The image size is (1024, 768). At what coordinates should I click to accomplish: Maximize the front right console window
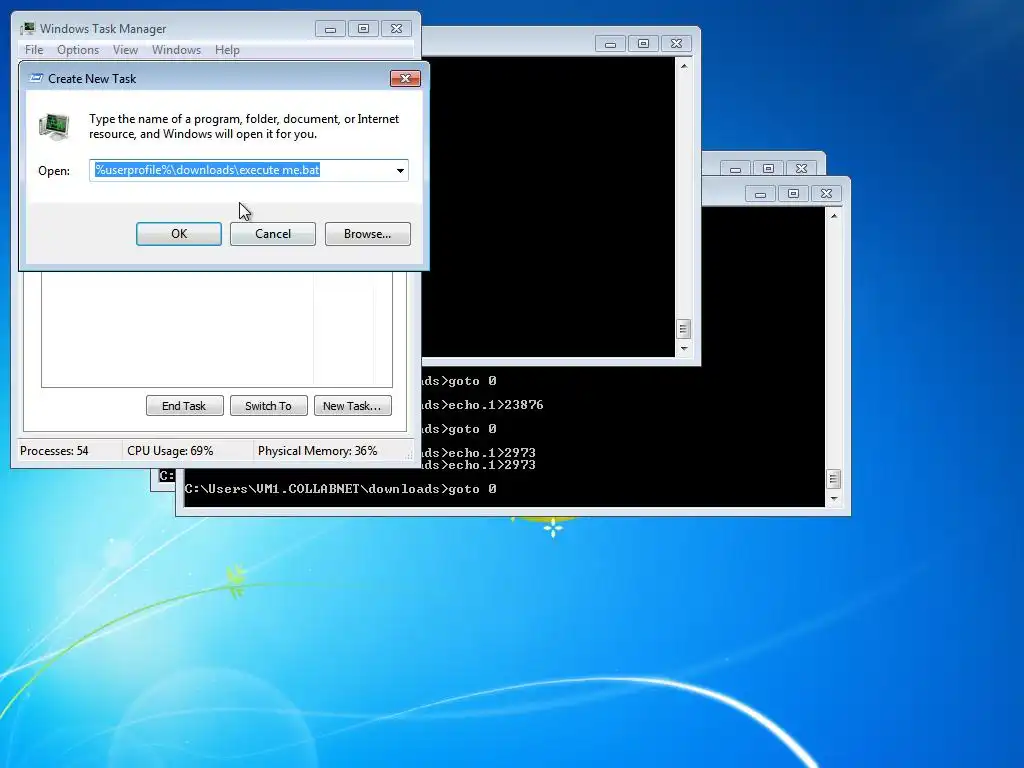(x=793, y=194)
